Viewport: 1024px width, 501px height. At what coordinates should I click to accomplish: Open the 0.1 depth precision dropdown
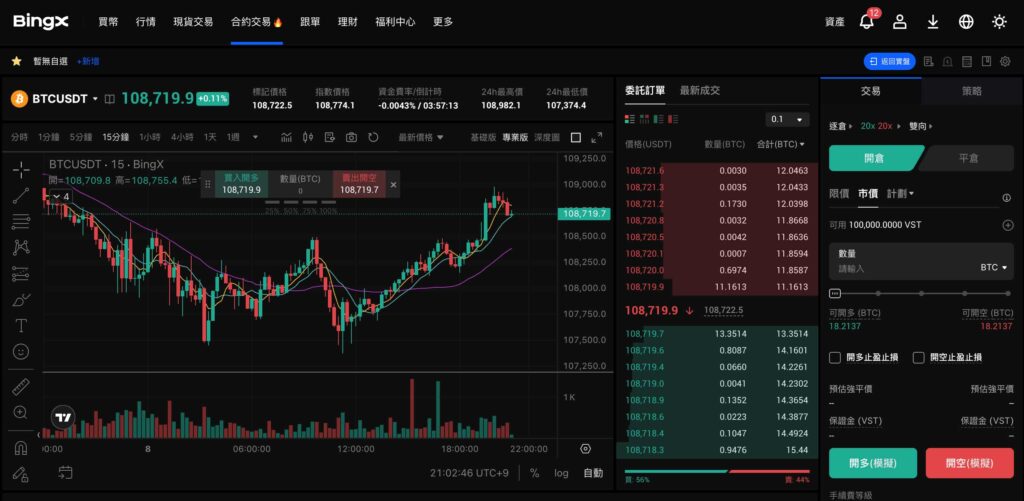click(x=787, y=120)
